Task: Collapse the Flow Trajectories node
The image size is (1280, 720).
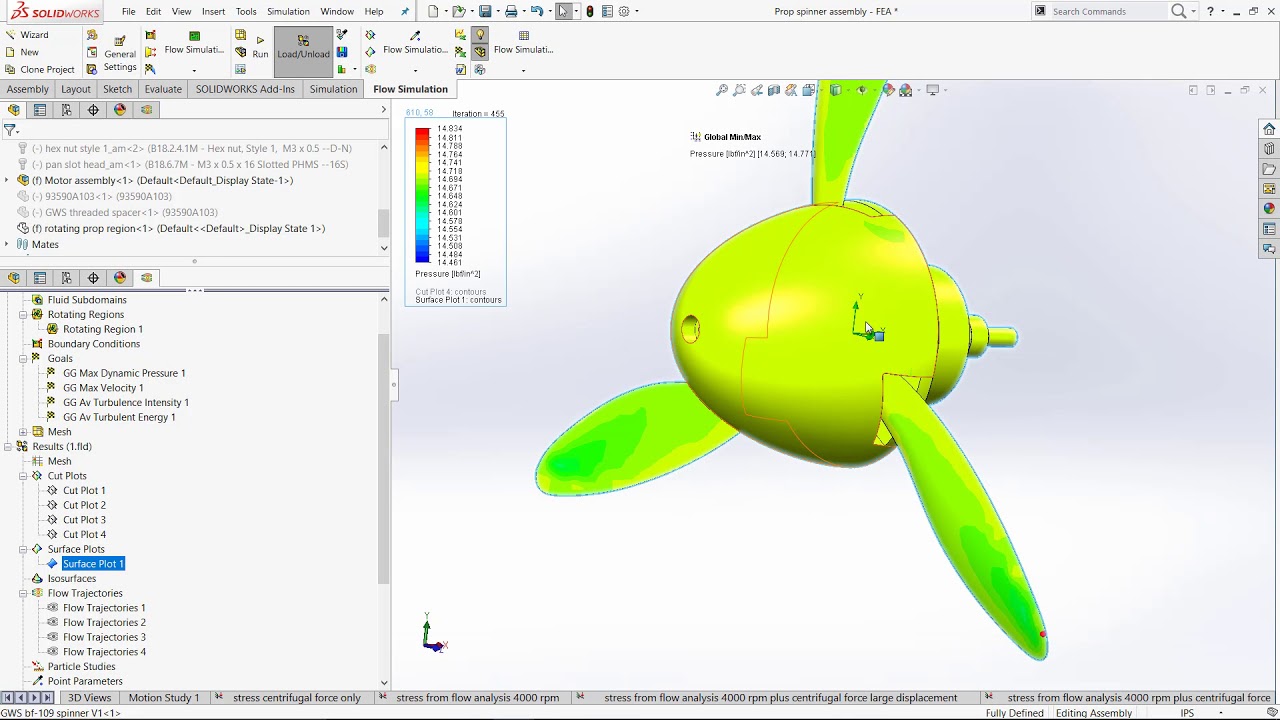Action: [23, 593]
